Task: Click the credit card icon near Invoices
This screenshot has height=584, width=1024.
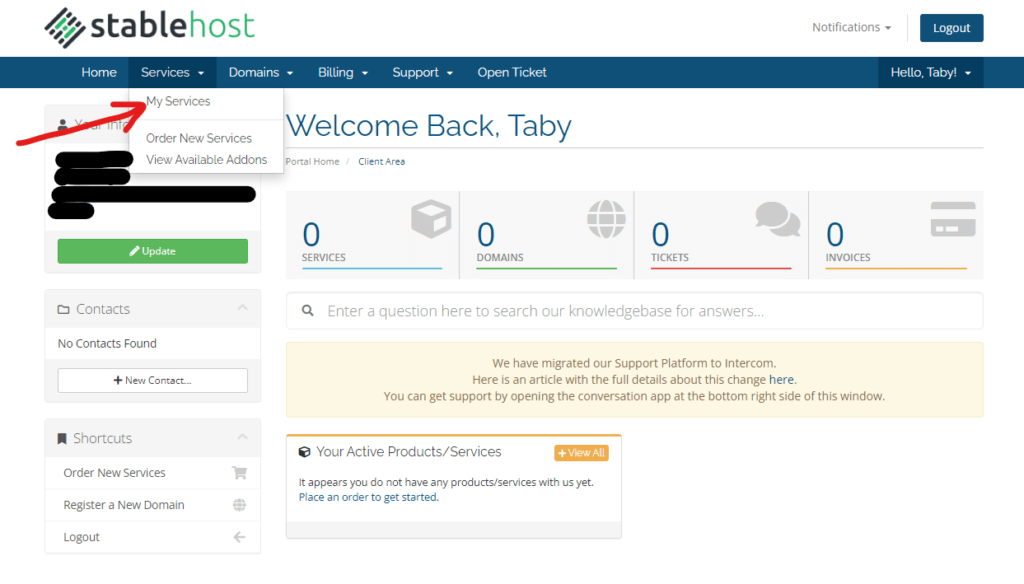Action: 952,219
